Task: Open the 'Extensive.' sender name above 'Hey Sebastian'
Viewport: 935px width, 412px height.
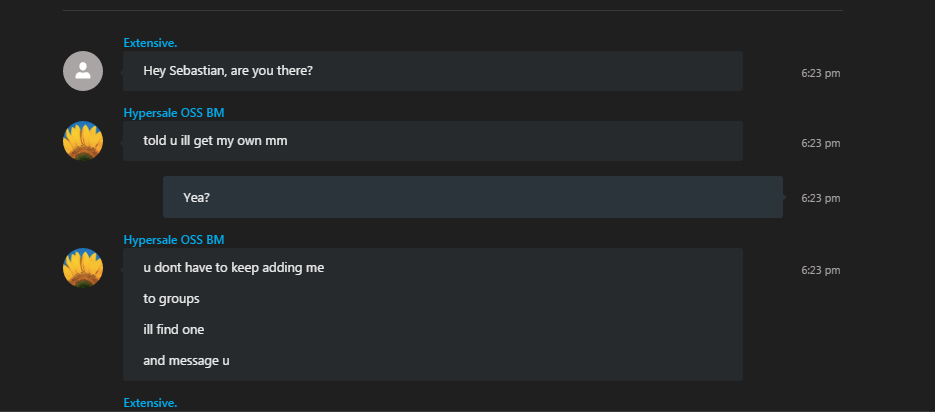Action: click(x=150, y=43)
